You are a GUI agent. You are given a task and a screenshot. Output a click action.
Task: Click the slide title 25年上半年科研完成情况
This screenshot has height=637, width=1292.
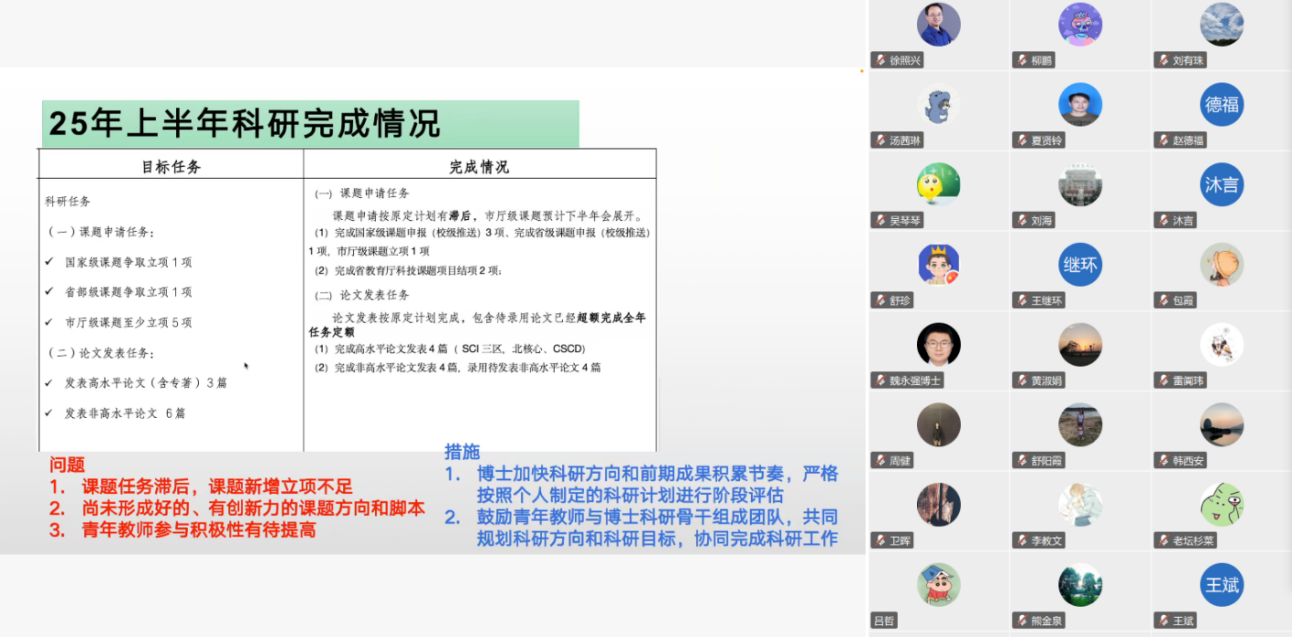tap(245, 124)
